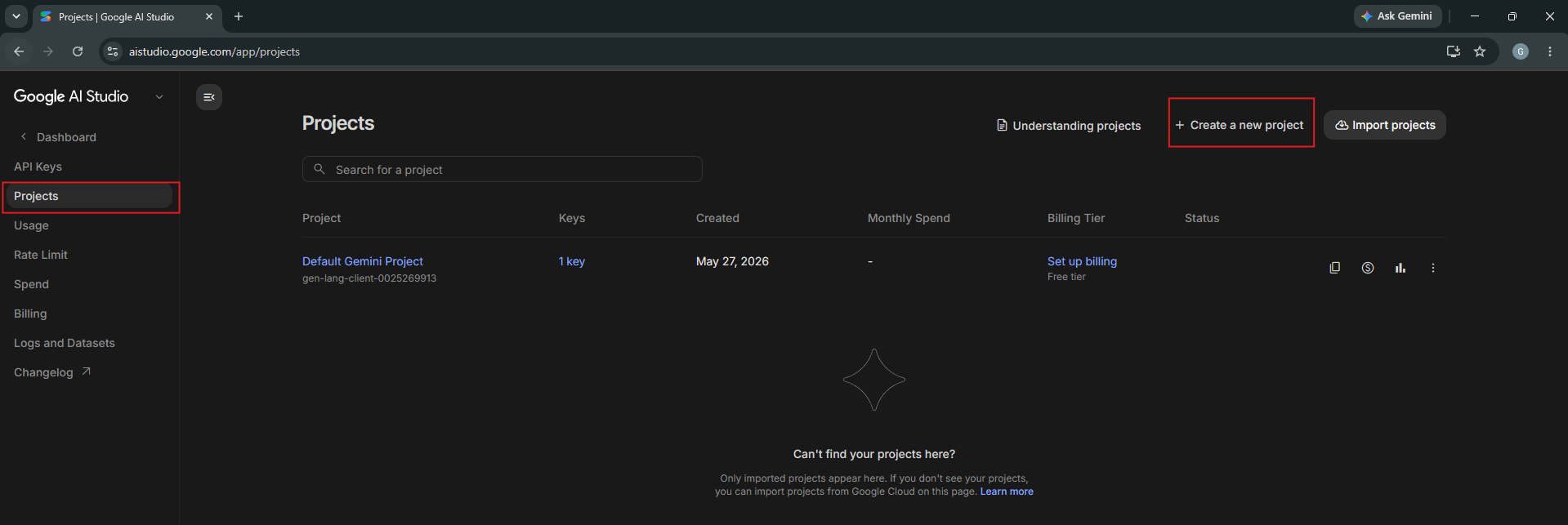View site information icon in address bar
Viewport: 1568px width, 525px height.
[x=114, y=51]
